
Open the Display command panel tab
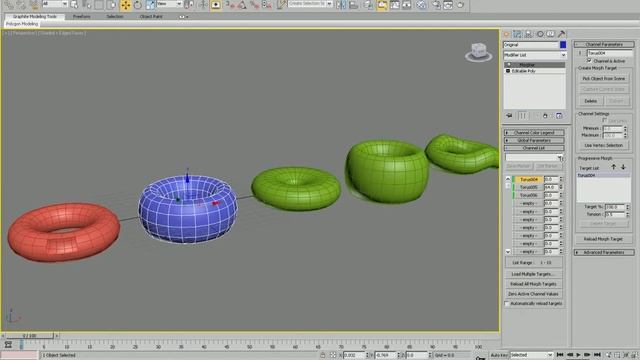551,34
